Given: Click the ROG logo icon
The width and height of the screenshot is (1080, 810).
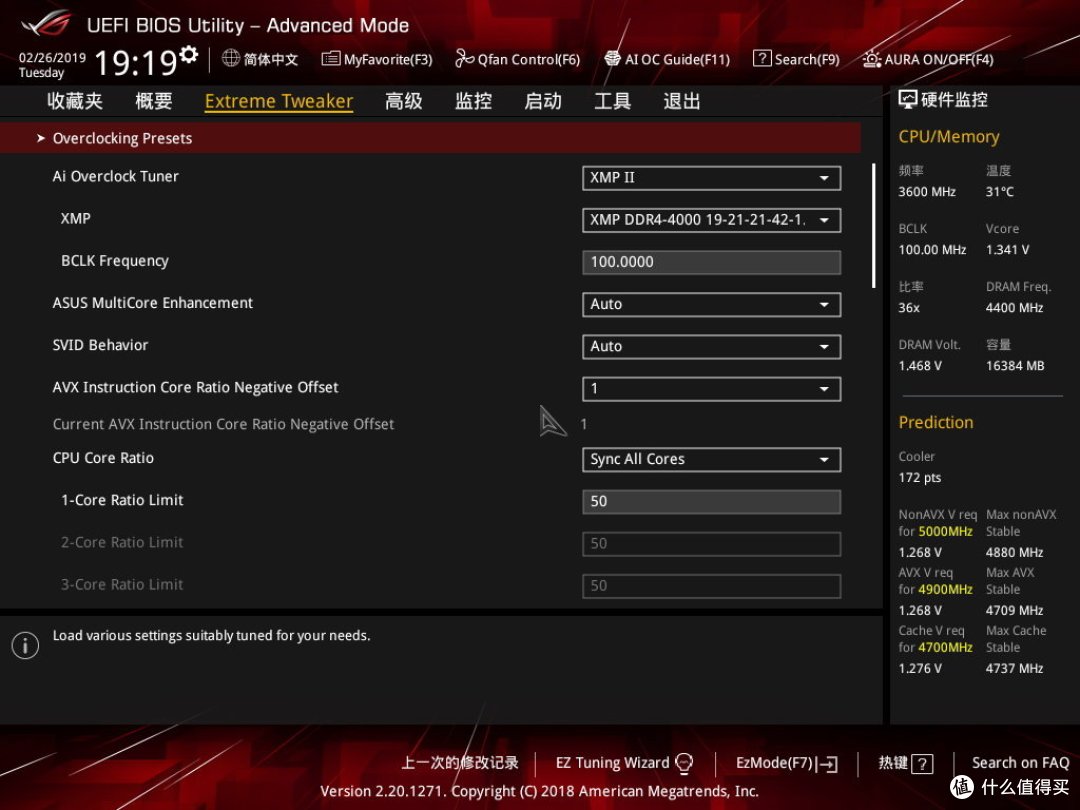Looking at the screenshot, I should [x=46, y=24].
